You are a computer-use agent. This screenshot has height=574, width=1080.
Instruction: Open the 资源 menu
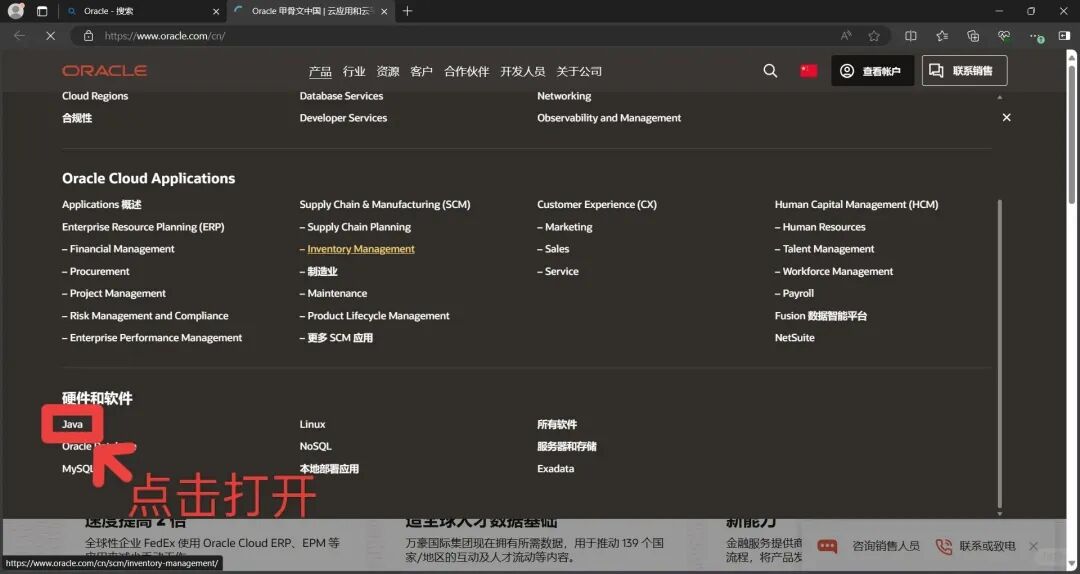pyautogui.click(x=388, y=71)
